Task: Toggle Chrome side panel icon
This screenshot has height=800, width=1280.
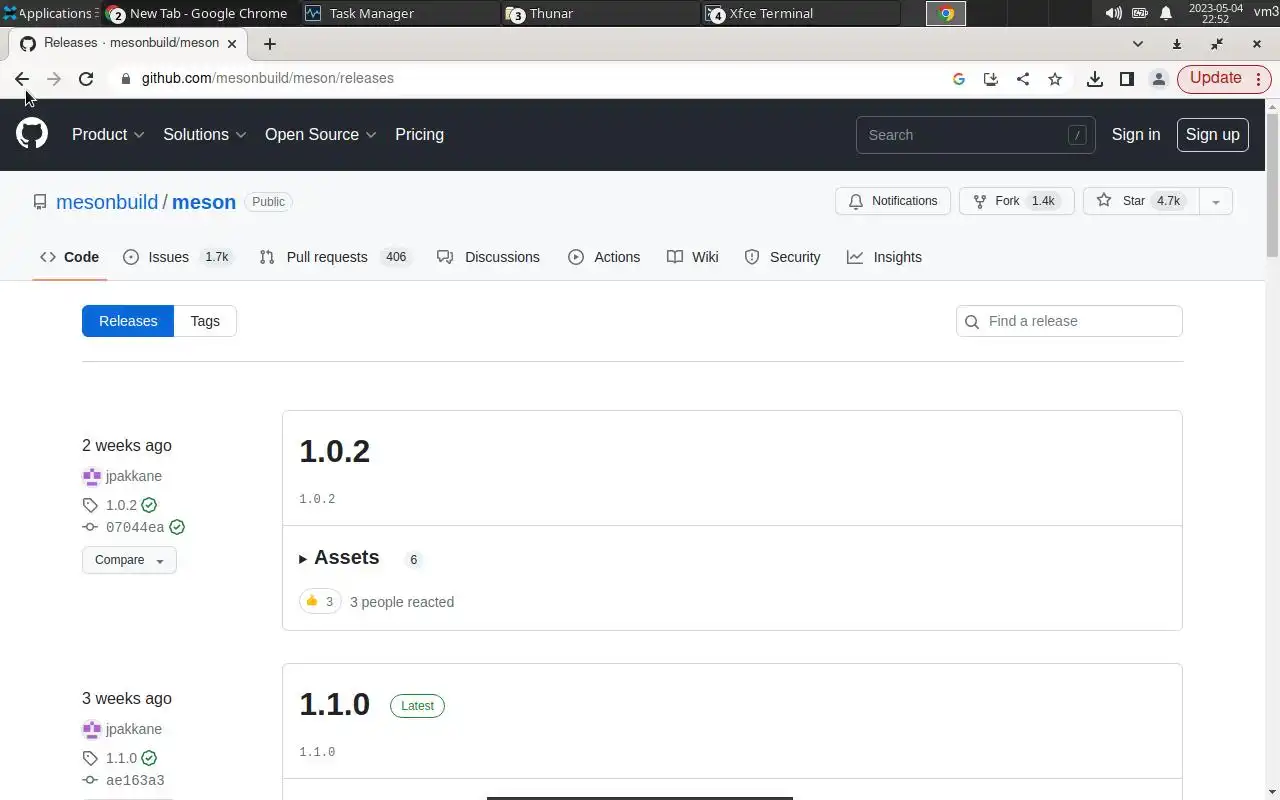Action: click(x=1127, y=78)
